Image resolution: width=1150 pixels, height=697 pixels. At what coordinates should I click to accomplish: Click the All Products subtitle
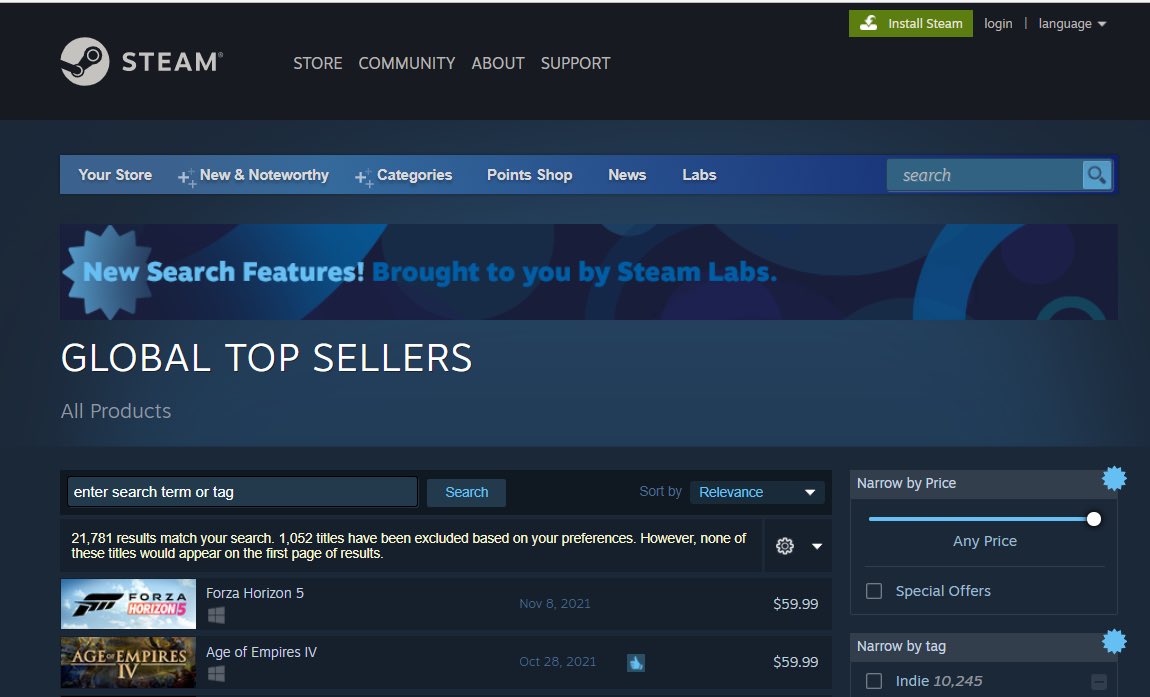click(x=116, y=411)
